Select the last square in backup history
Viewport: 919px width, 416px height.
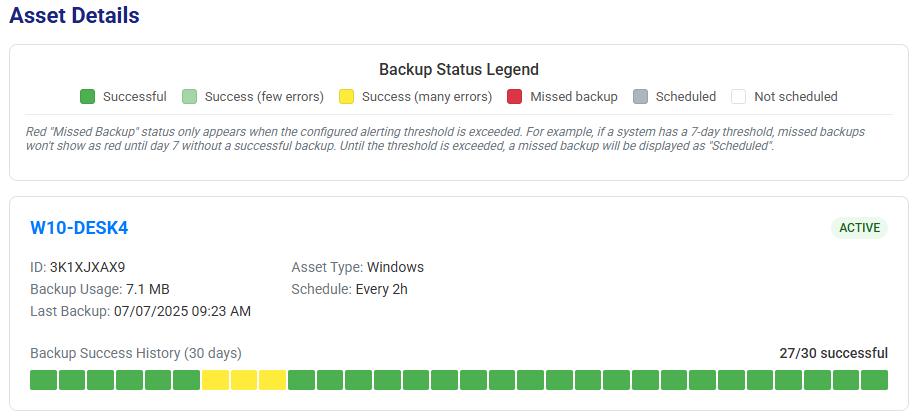[875, 380]
